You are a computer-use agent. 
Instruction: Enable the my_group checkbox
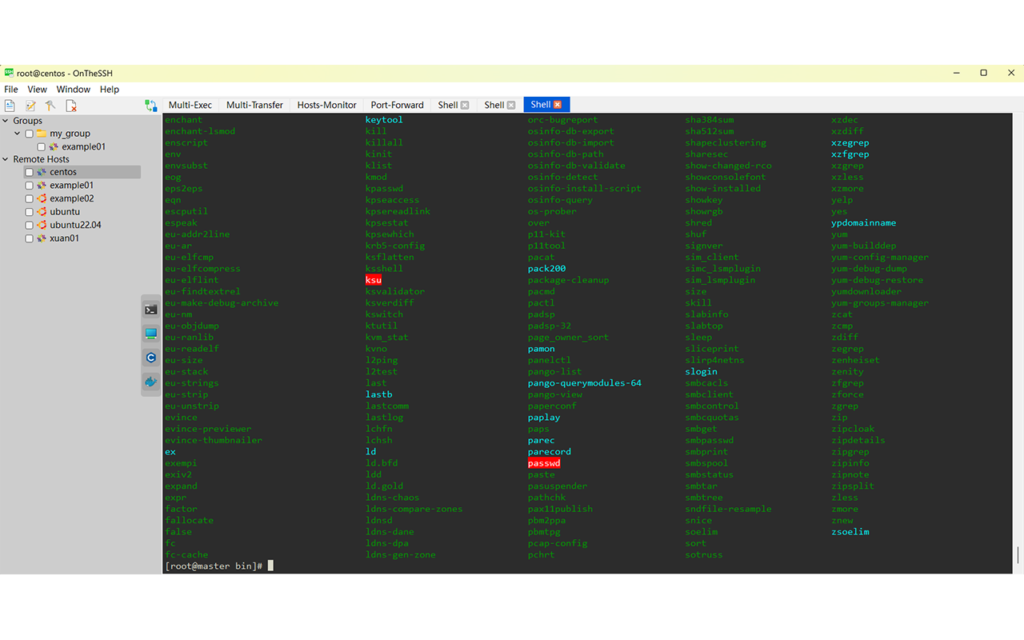coord(27,132)
